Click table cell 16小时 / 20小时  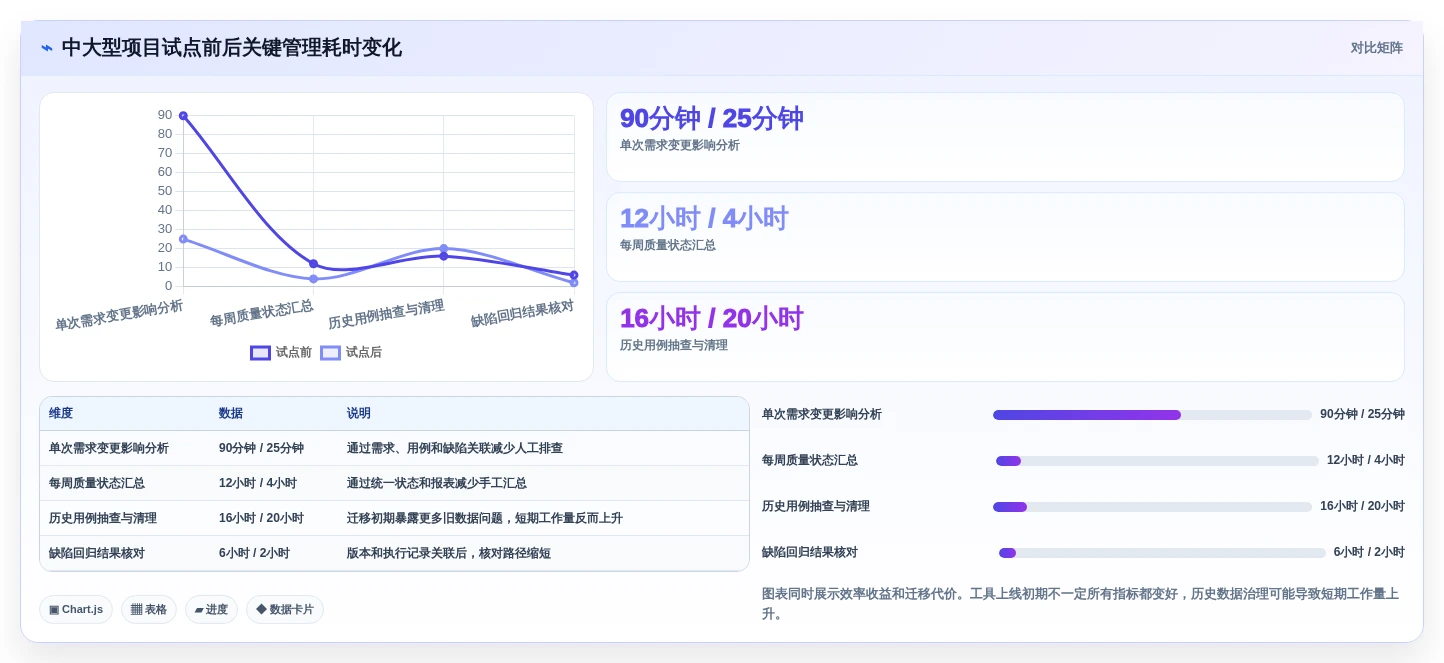(x=261, y=518)
